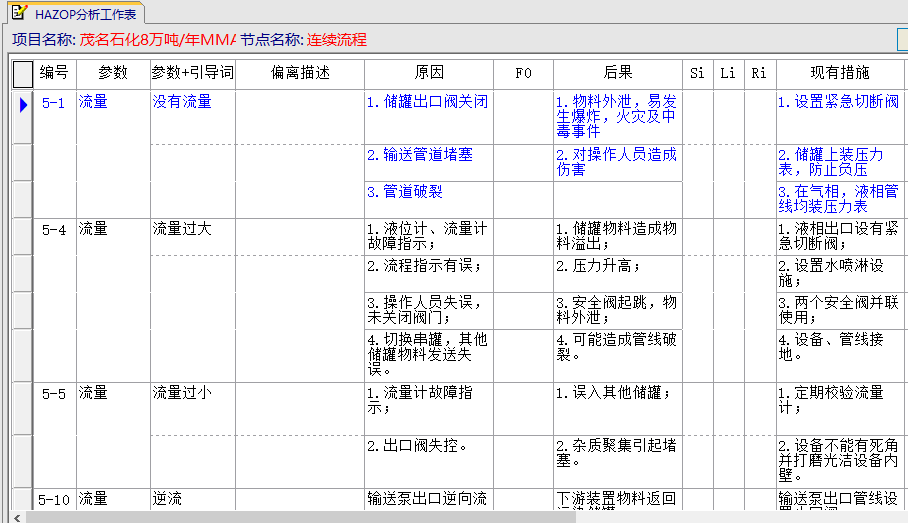Image resolution: width=908 pixels, height=523 pixels.
Task: Click the 后果 column header
Action: click(x=618, y=73)
